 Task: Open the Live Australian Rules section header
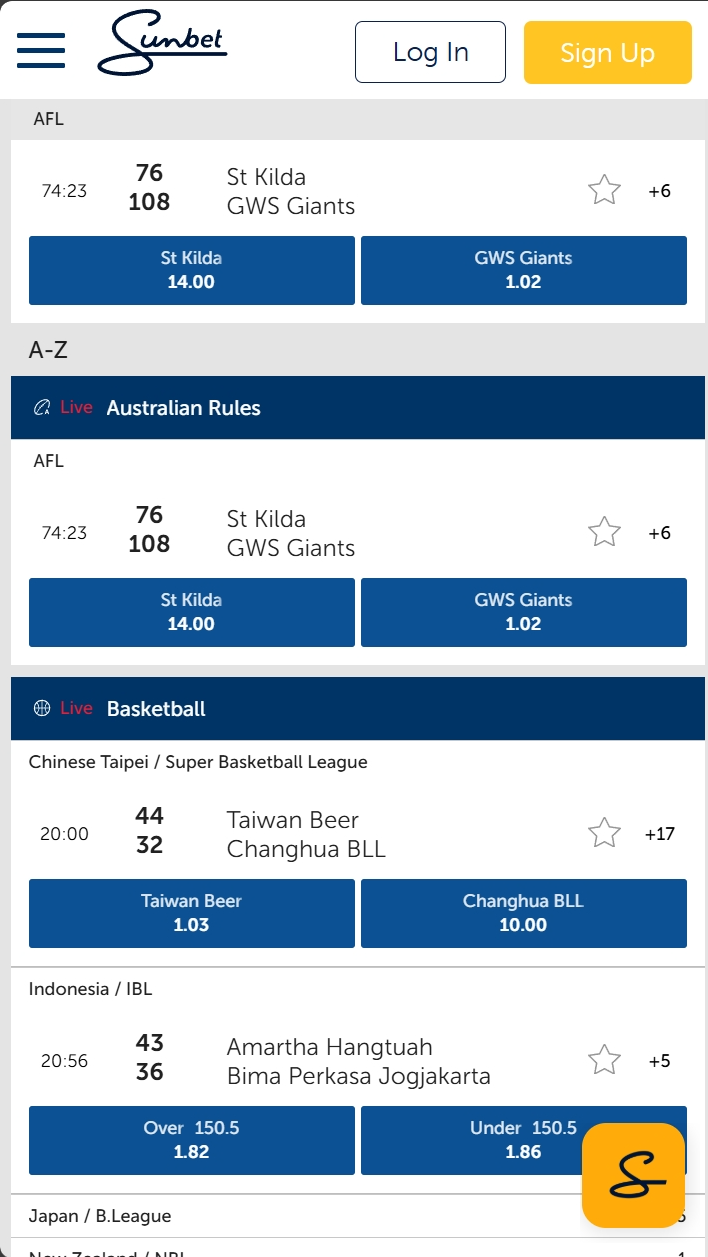183,408
